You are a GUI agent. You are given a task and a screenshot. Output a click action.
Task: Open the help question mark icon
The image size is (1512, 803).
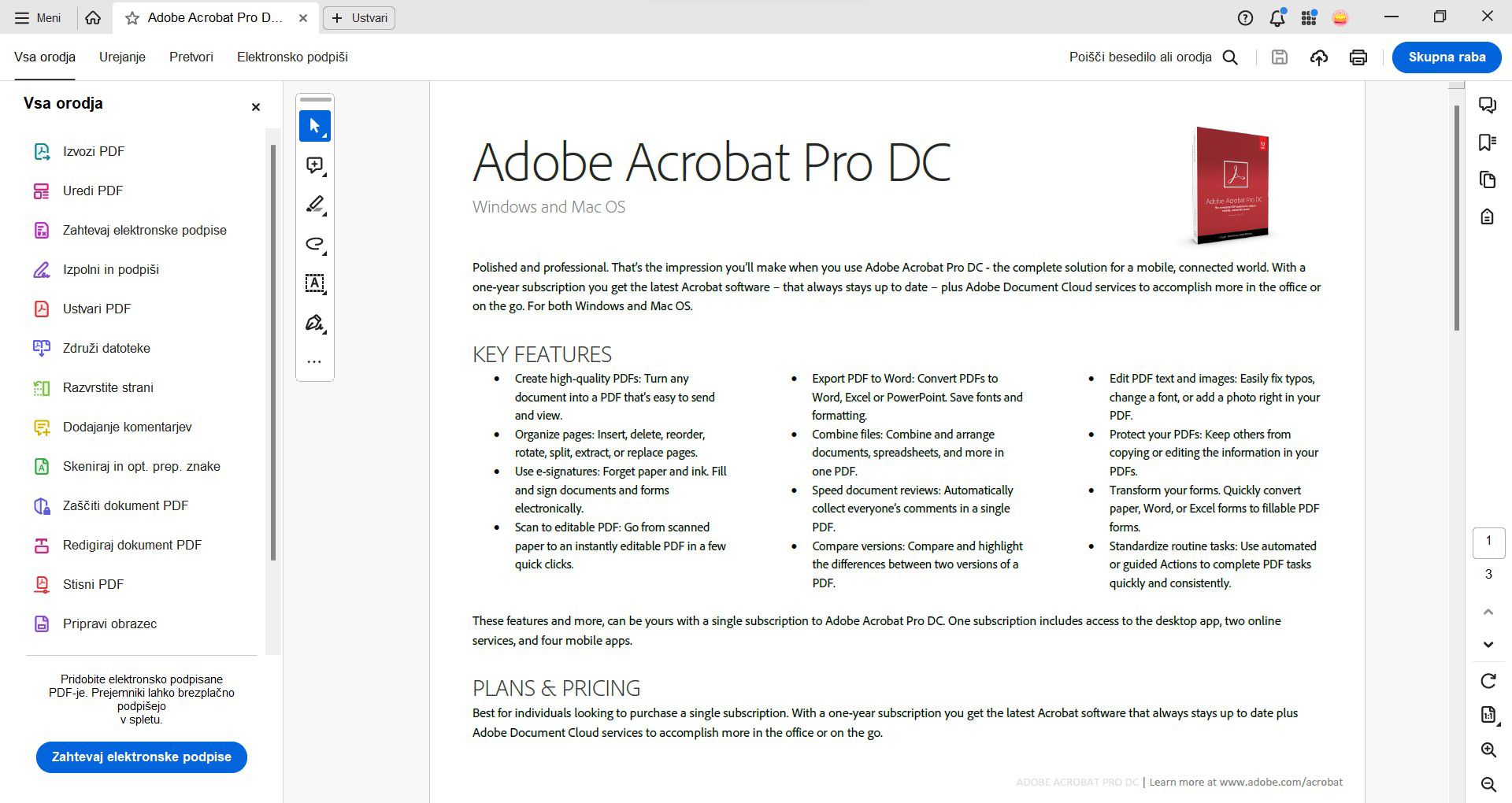[x=1245, y=17]
